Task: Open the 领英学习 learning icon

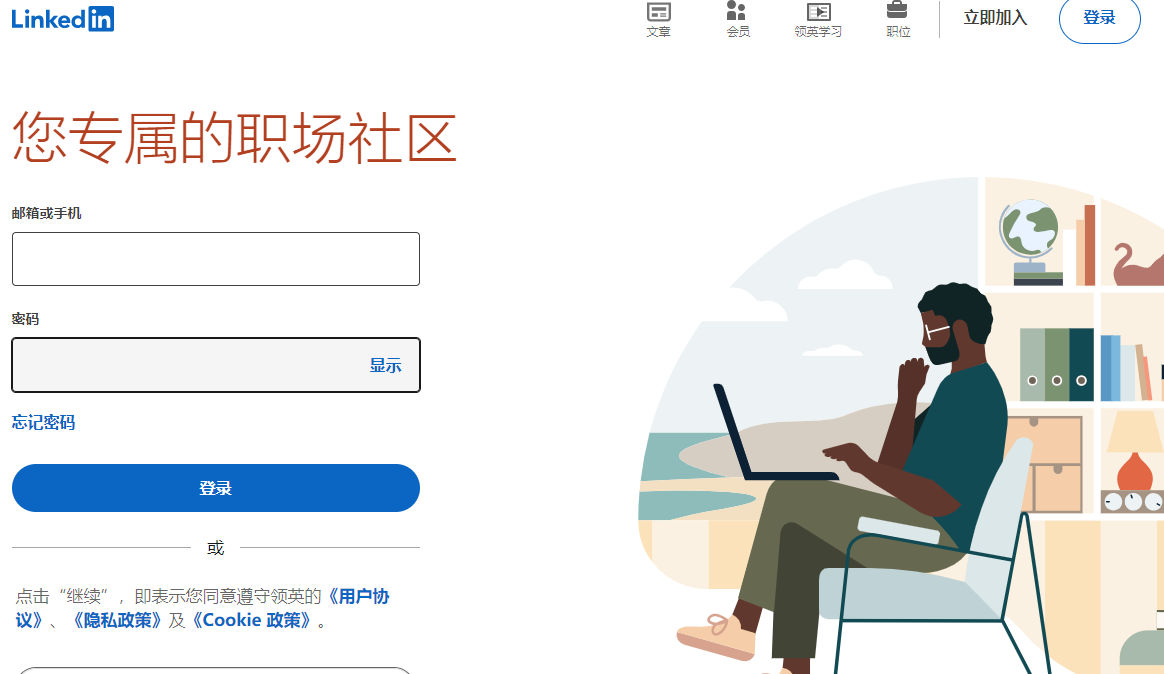Action: 818,20
